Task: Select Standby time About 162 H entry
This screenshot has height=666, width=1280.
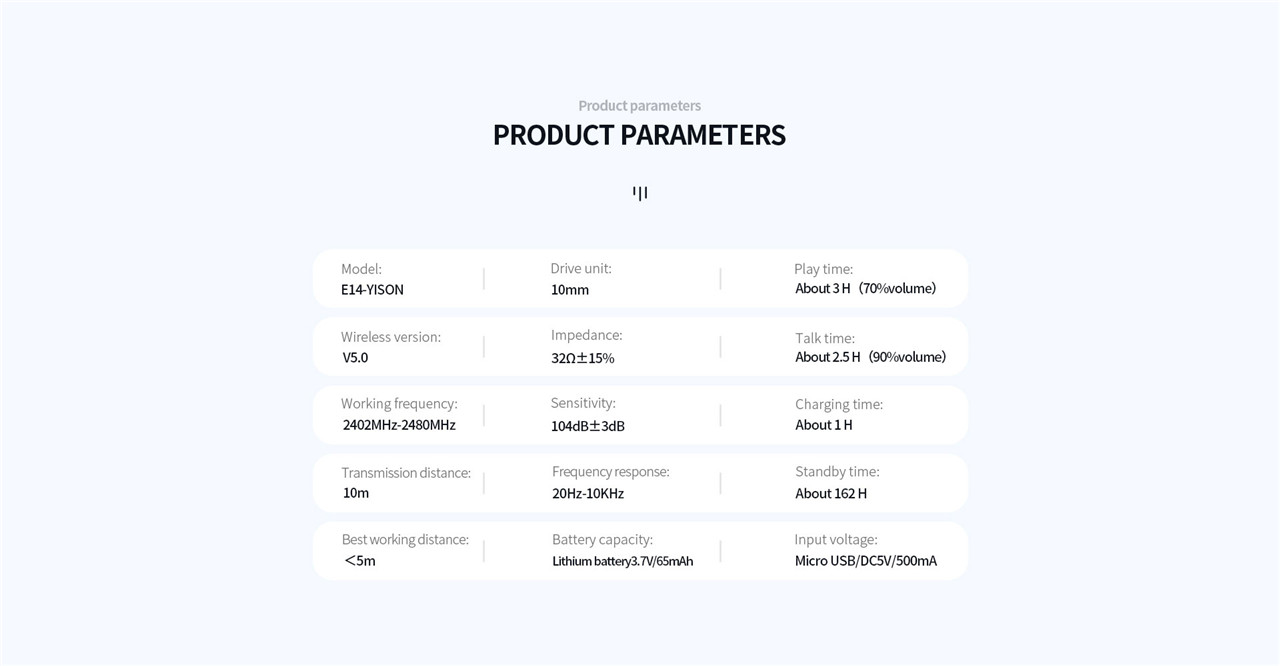Action: pyautogui.click(x=837, y=482)
